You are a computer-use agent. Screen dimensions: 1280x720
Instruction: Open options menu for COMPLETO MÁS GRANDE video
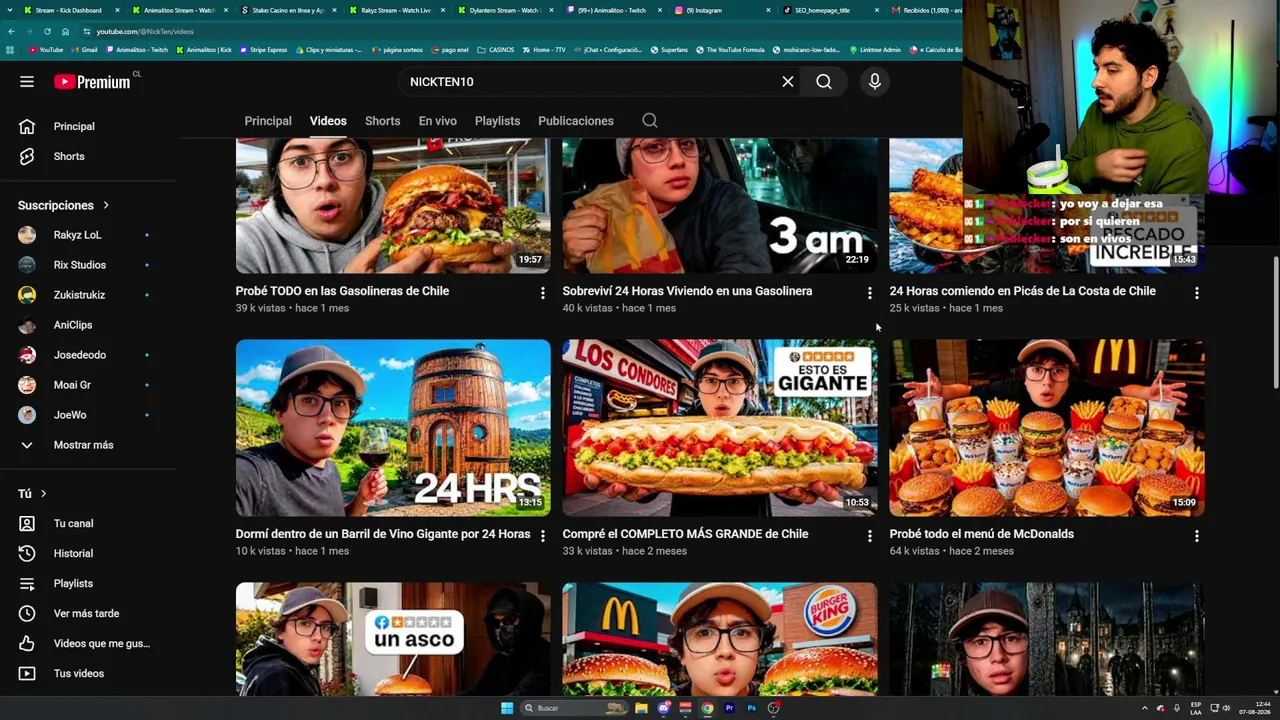(870, 536)
